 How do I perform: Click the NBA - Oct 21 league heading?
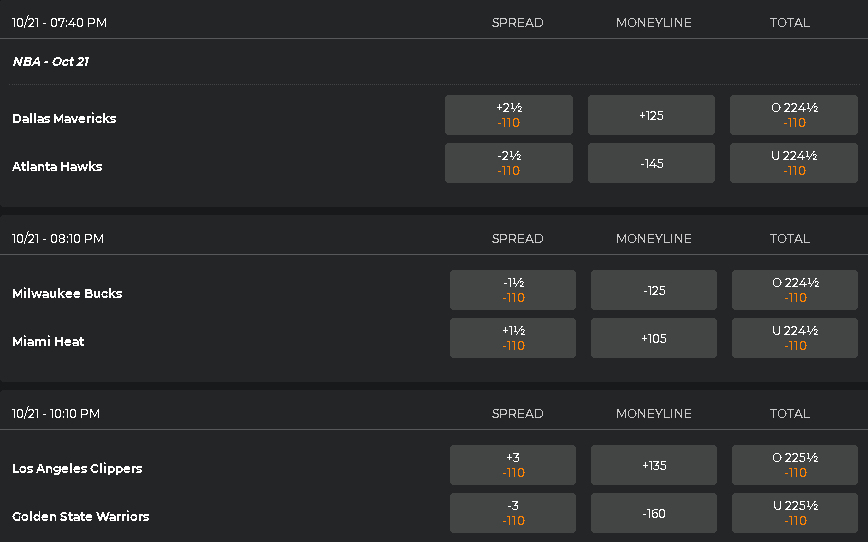pos(51,61)
